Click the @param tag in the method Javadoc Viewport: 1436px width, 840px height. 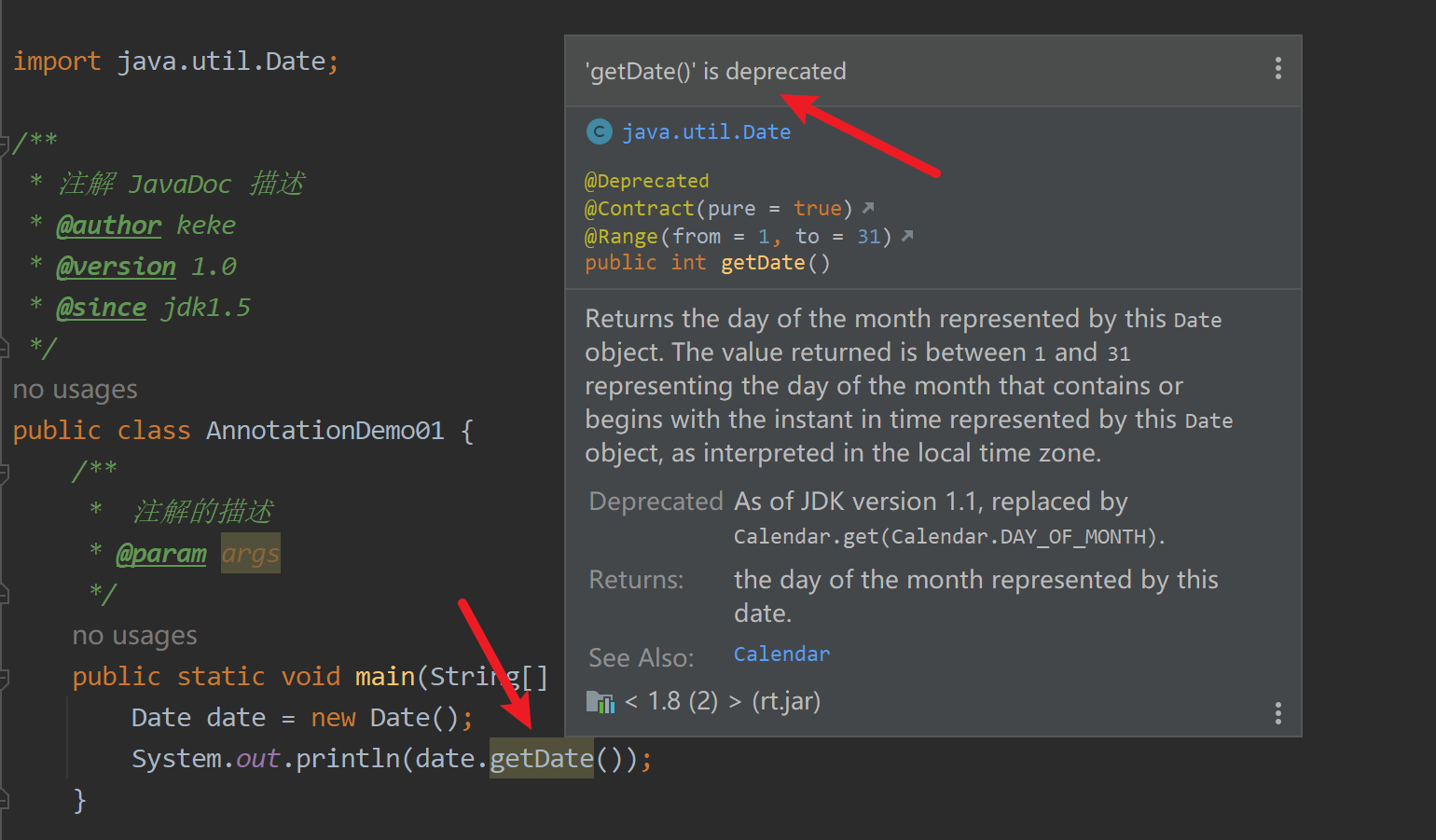(160, 554)
